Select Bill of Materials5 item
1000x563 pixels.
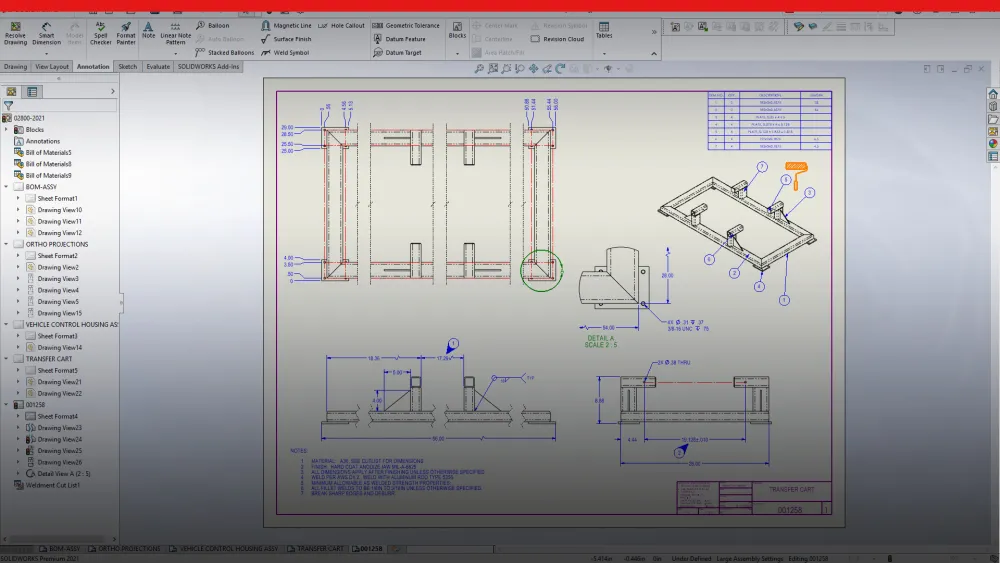[42, 152]
